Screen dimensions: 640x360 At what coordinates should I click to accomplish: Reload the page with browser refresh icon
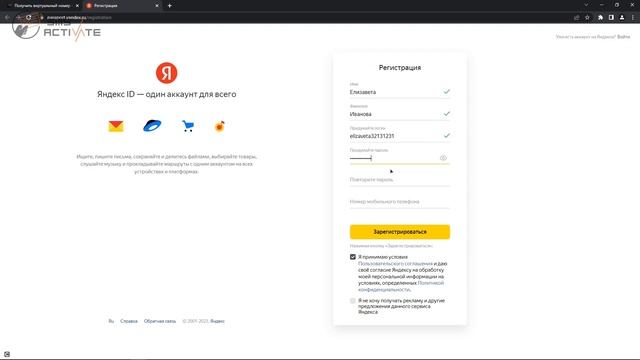tap(29, 18)
